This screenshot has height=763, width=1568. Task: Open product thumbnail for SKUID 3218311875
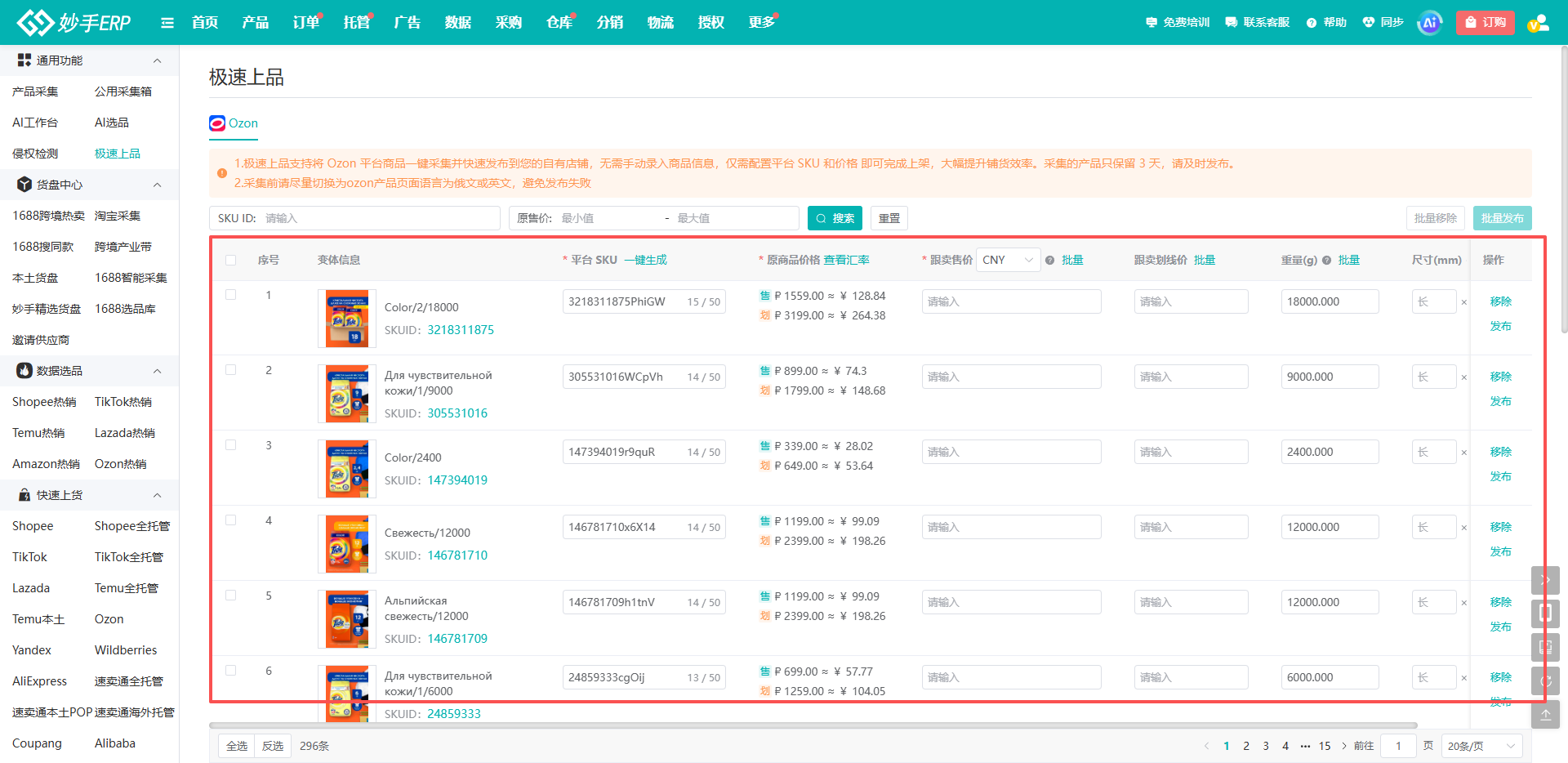tap(347, 319)
